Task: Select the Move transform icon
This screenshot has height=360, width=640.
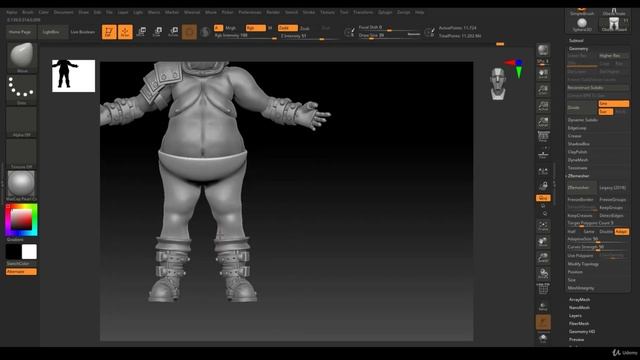Action: click(x=142, y=32)
